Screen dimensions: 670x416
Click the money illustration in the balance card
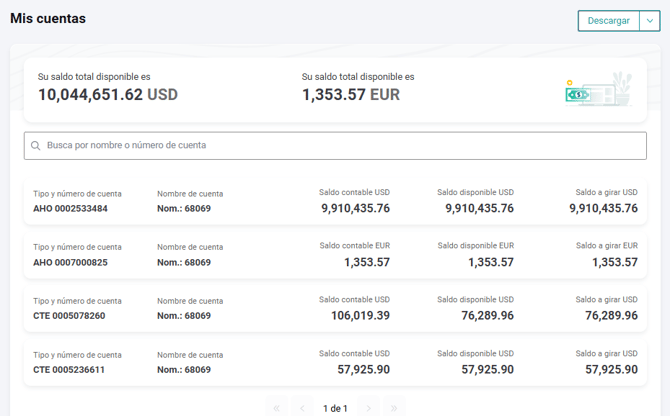(x=597, y=90)
